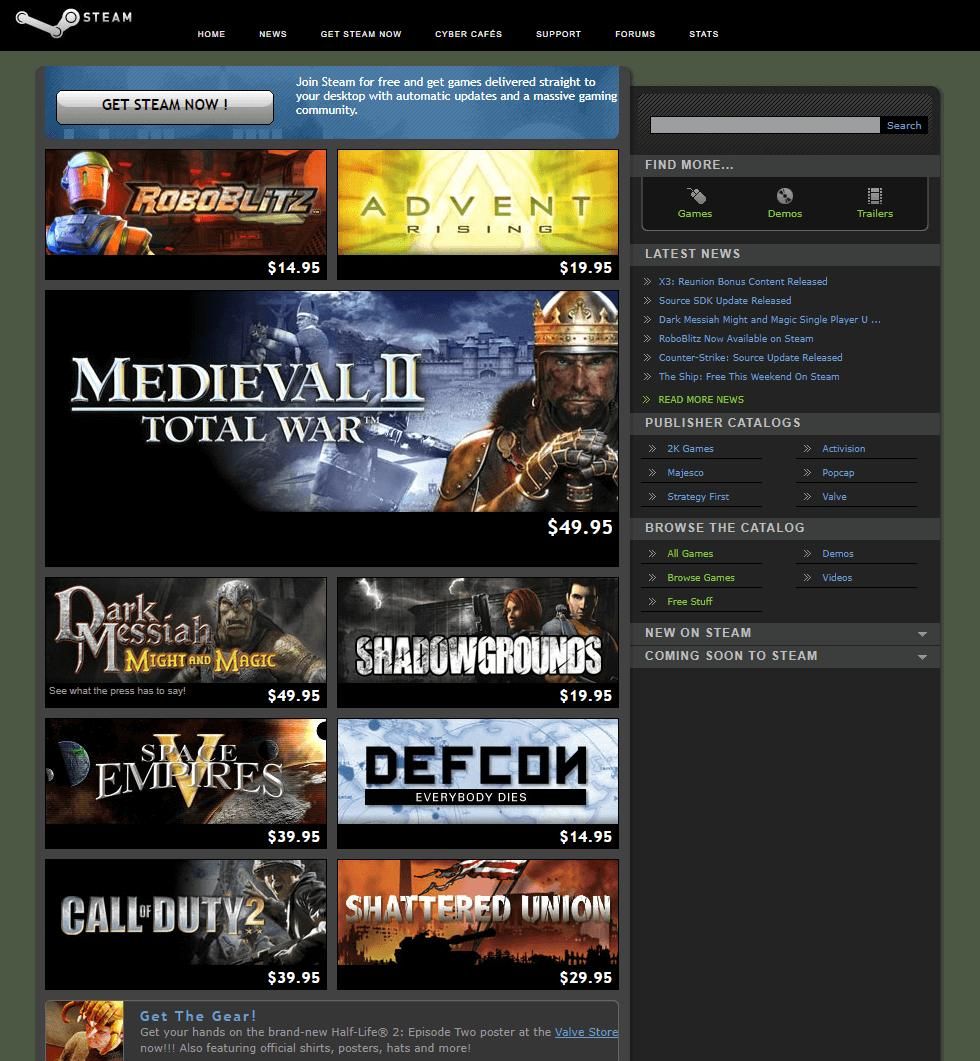Viewport: 980px width, 1061px height.
Task: Open the Videos catalog link
Action: point(837,577)
